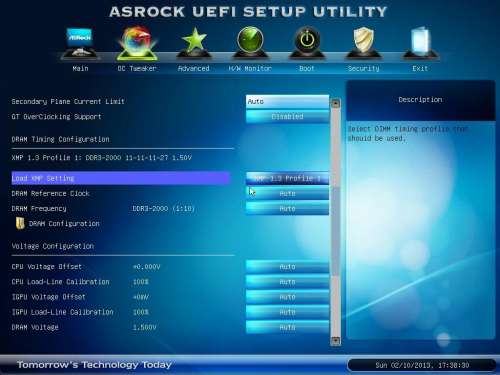Open Load XMP Setting profile dropdown
500x375 pixels.
coord(287,178)
